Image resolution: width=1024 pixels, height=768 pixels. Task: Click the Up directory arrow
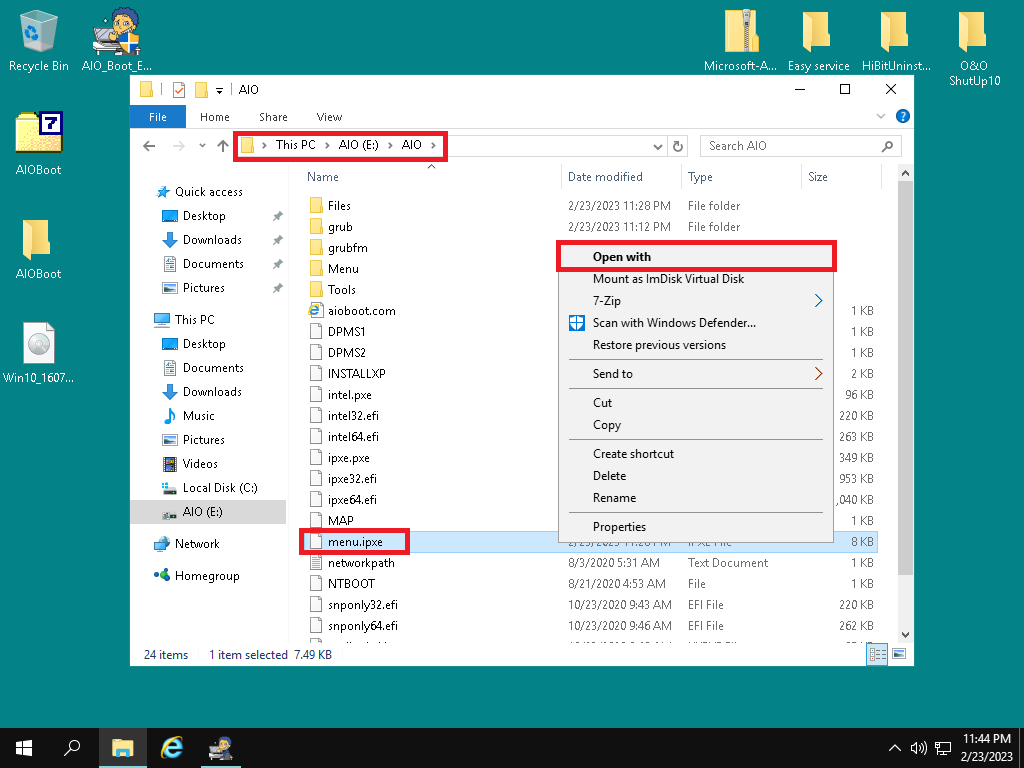coord(222,146)
